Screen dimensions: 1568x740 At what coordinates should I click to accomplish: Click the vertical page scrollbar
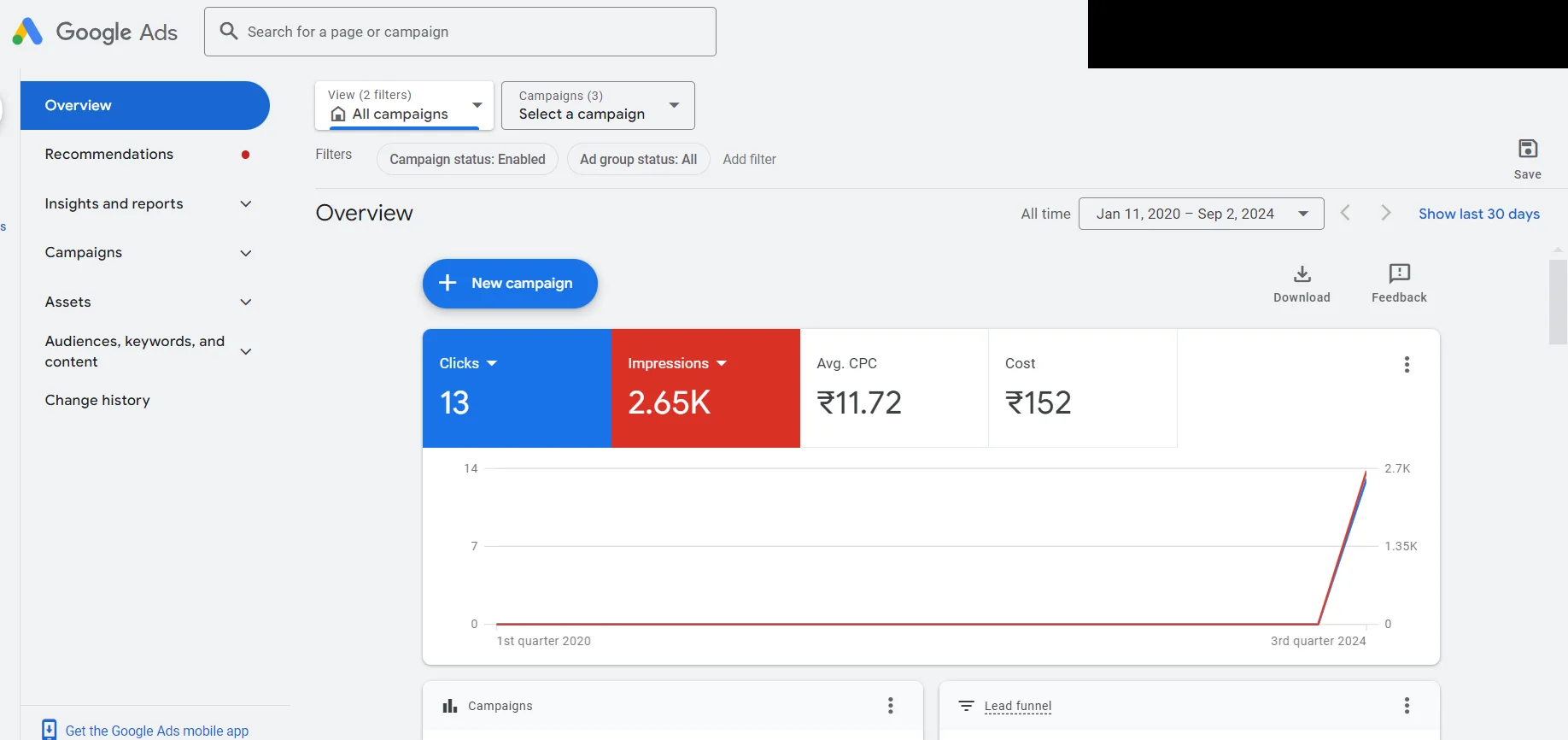[1559, 302]
